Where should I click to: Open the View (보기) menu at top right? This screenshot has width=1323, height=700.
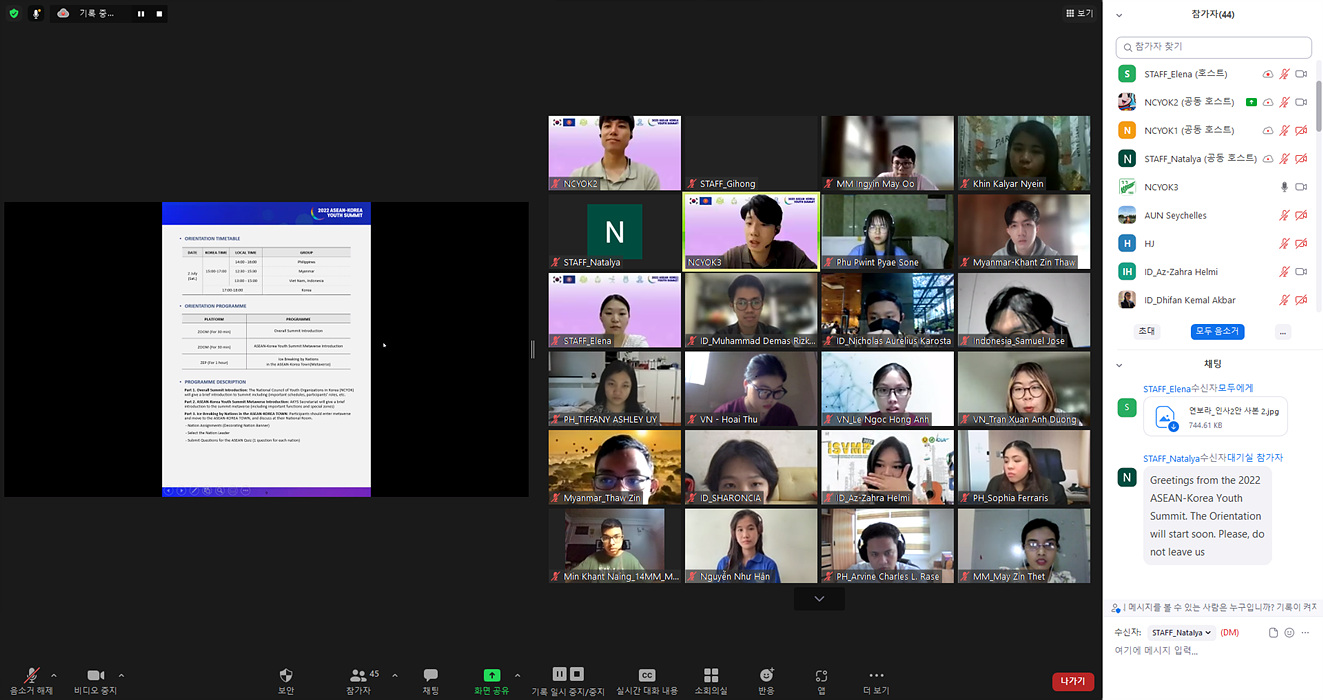click(1079, 14)
